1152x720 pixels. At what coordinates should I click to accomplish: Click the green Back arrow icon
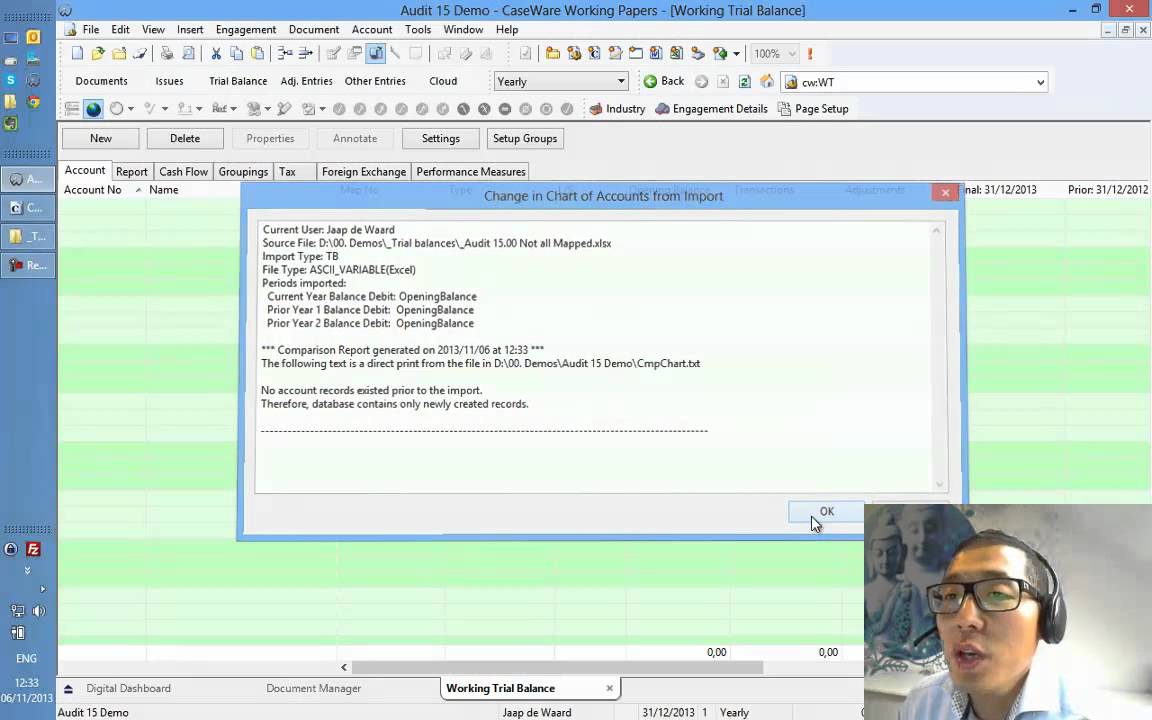[650, 82]
